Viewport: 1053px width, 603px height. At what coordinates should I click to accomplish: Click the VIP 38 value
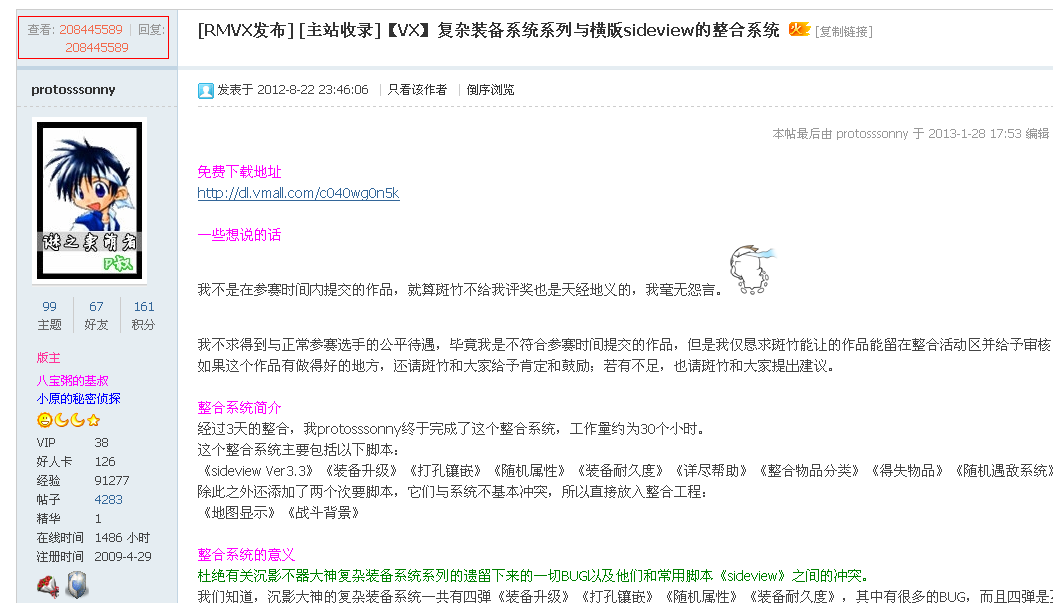point(101,443)
